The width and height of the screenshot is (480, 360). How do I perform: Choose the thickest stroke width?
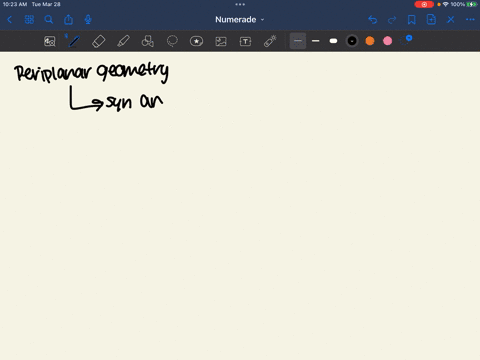[x=333, y=41]
